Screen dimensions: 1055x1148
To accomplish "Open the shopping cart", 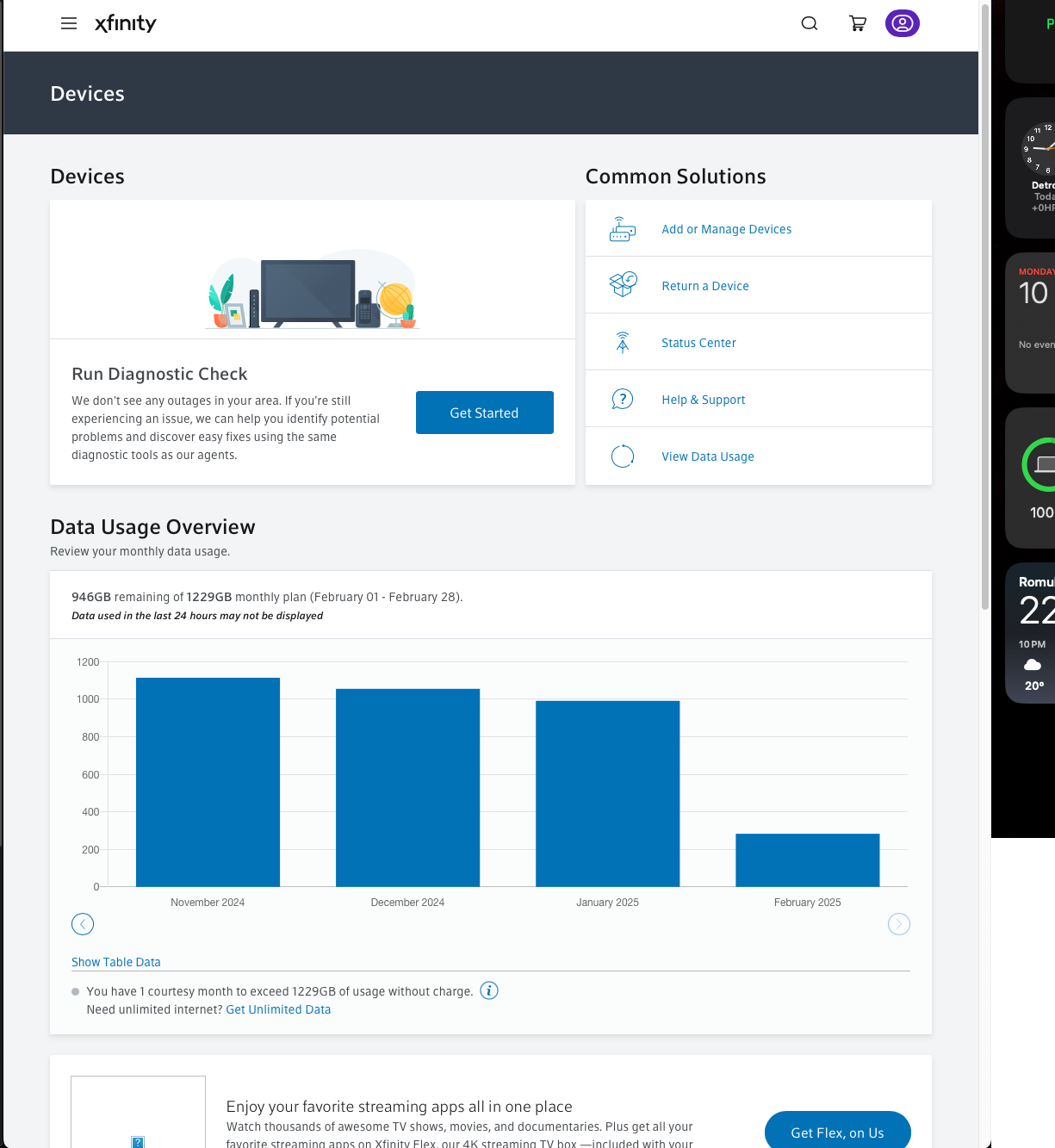I will tap(858, 23).
